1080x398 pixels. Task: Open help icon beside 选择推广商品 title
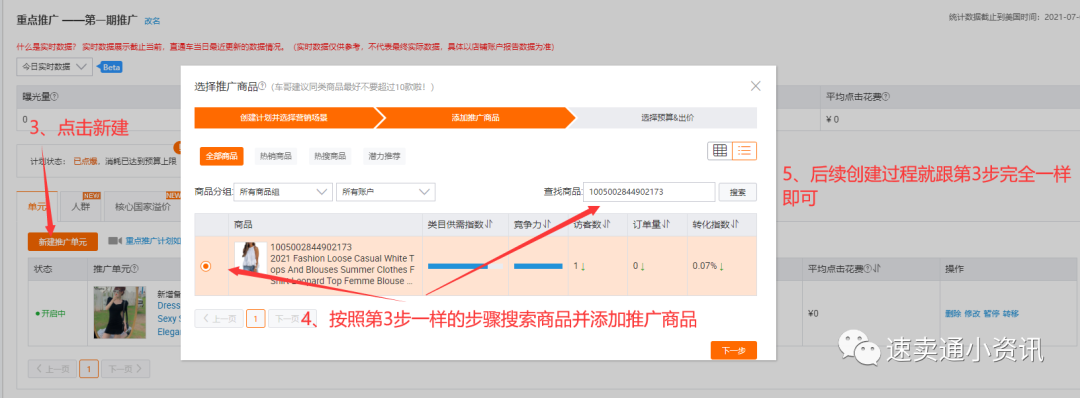click(x=262, y=87)
